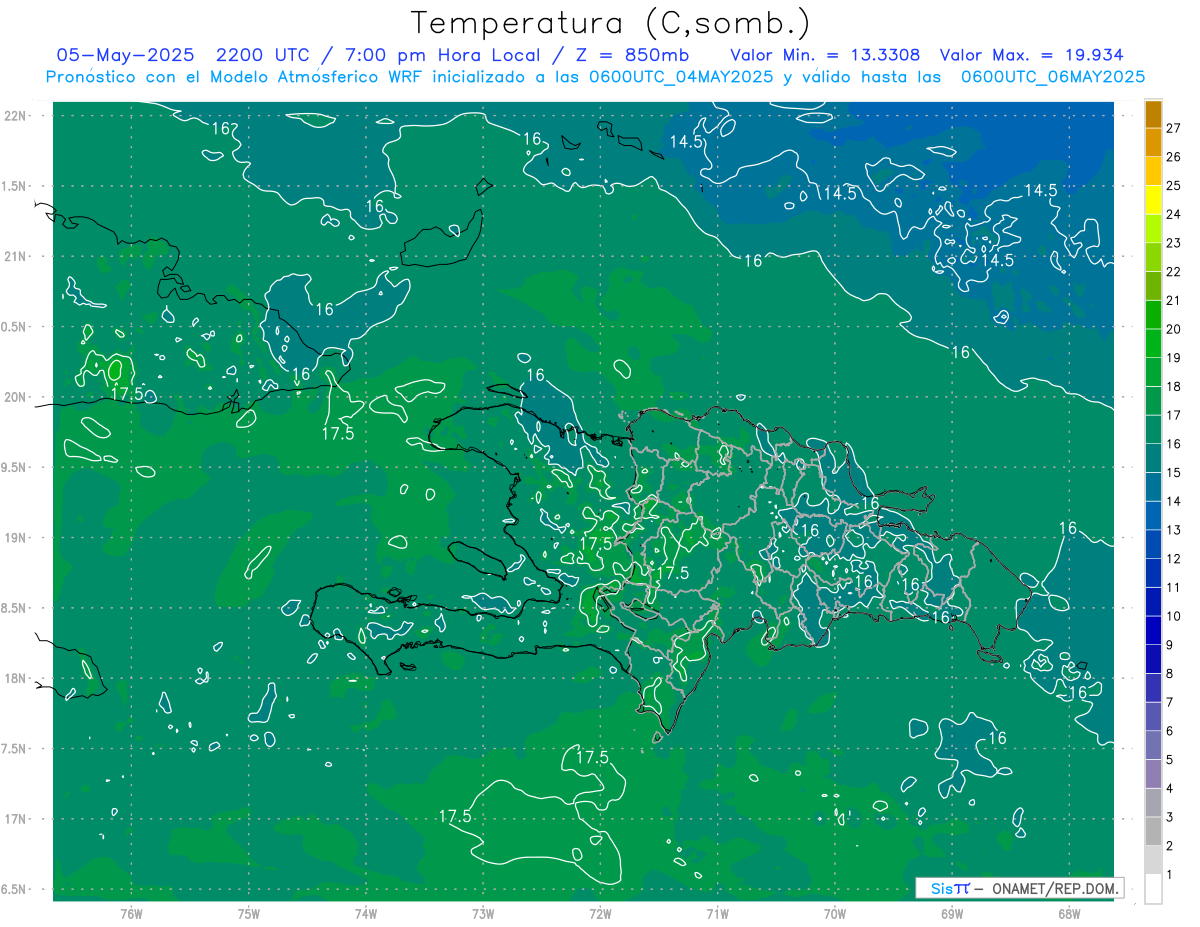Click the 71W longitude axis label

point(717,913)
